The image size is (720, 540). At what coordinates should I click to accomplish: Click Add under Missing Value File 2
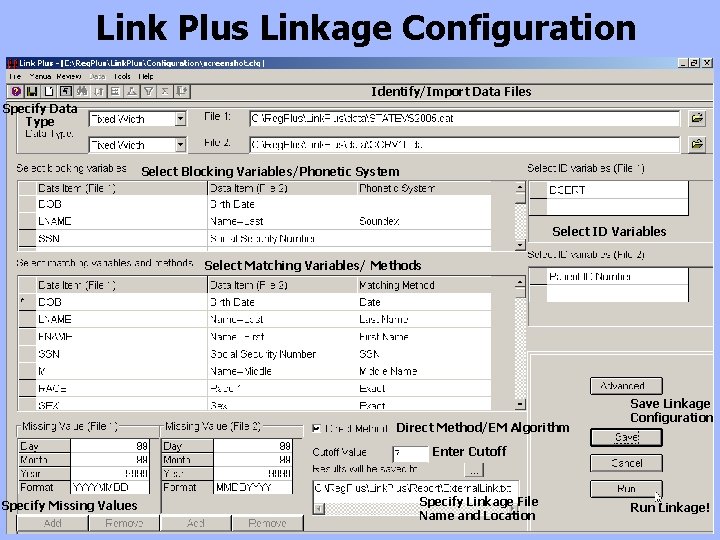point(196,523)
